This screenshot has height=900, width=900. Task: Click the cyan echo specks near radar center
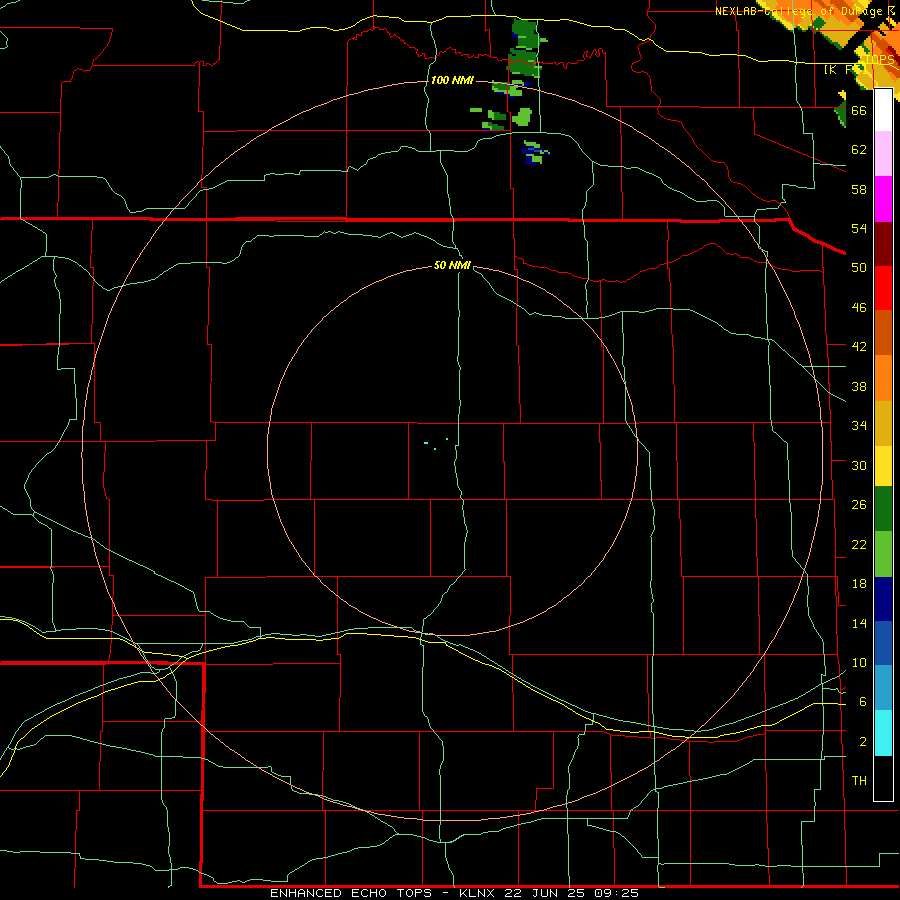coord(436,444)
